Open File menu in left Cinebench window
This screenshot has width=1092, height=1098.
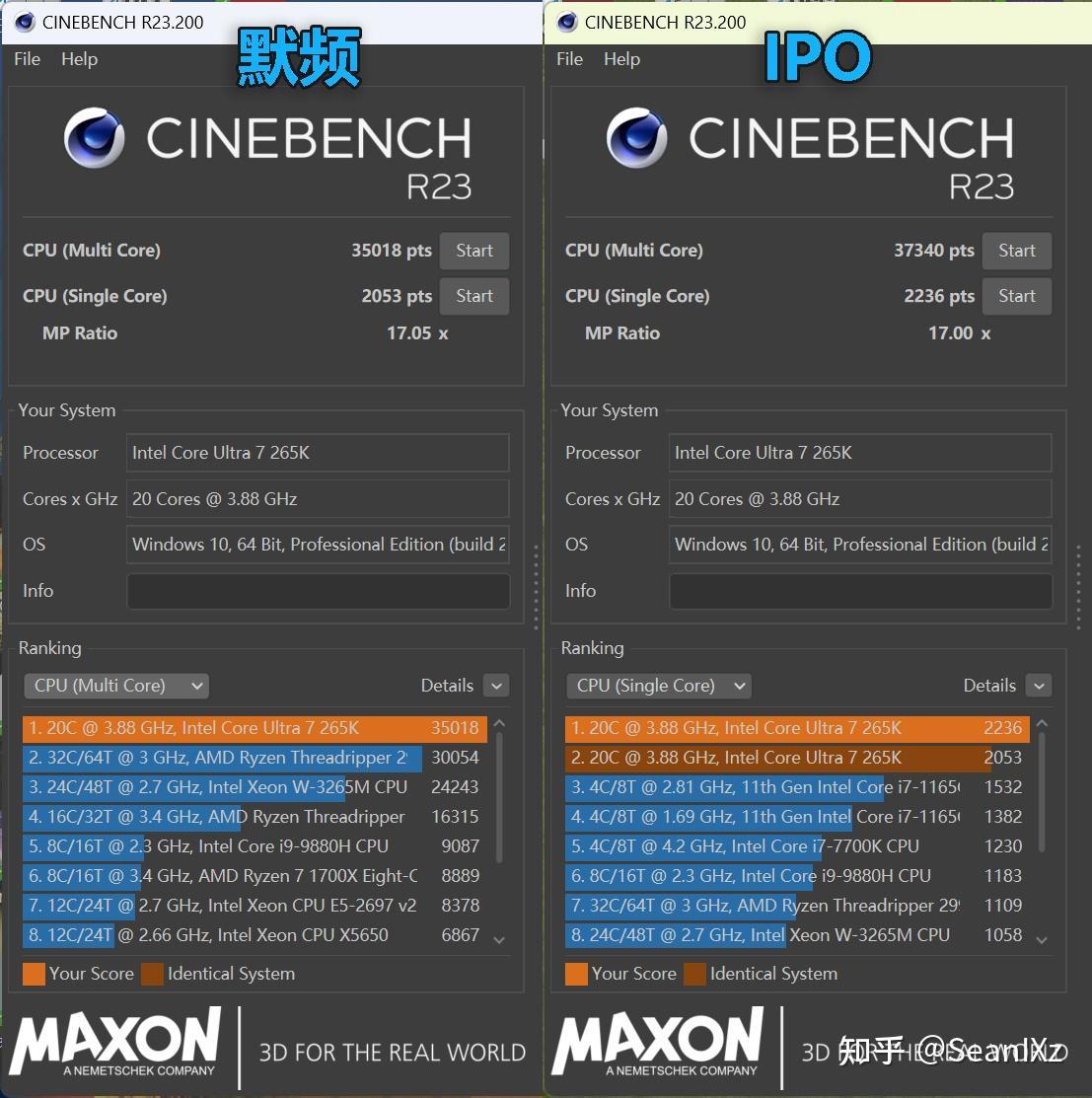pyautogui.click(x=27, y=59)
